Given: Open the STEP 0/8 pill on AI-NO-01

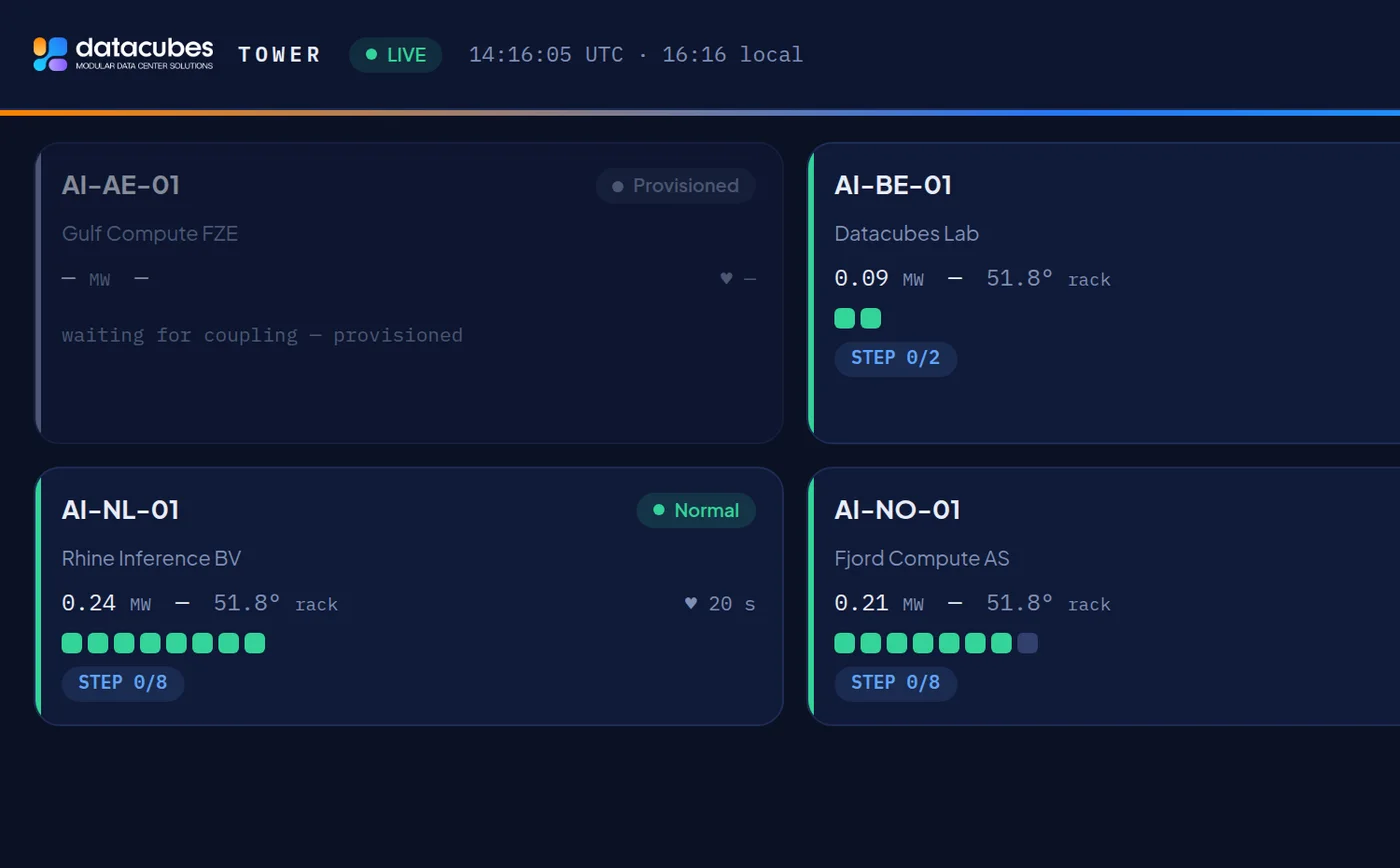Looking at the screenshot, I should tap(895, 684).
